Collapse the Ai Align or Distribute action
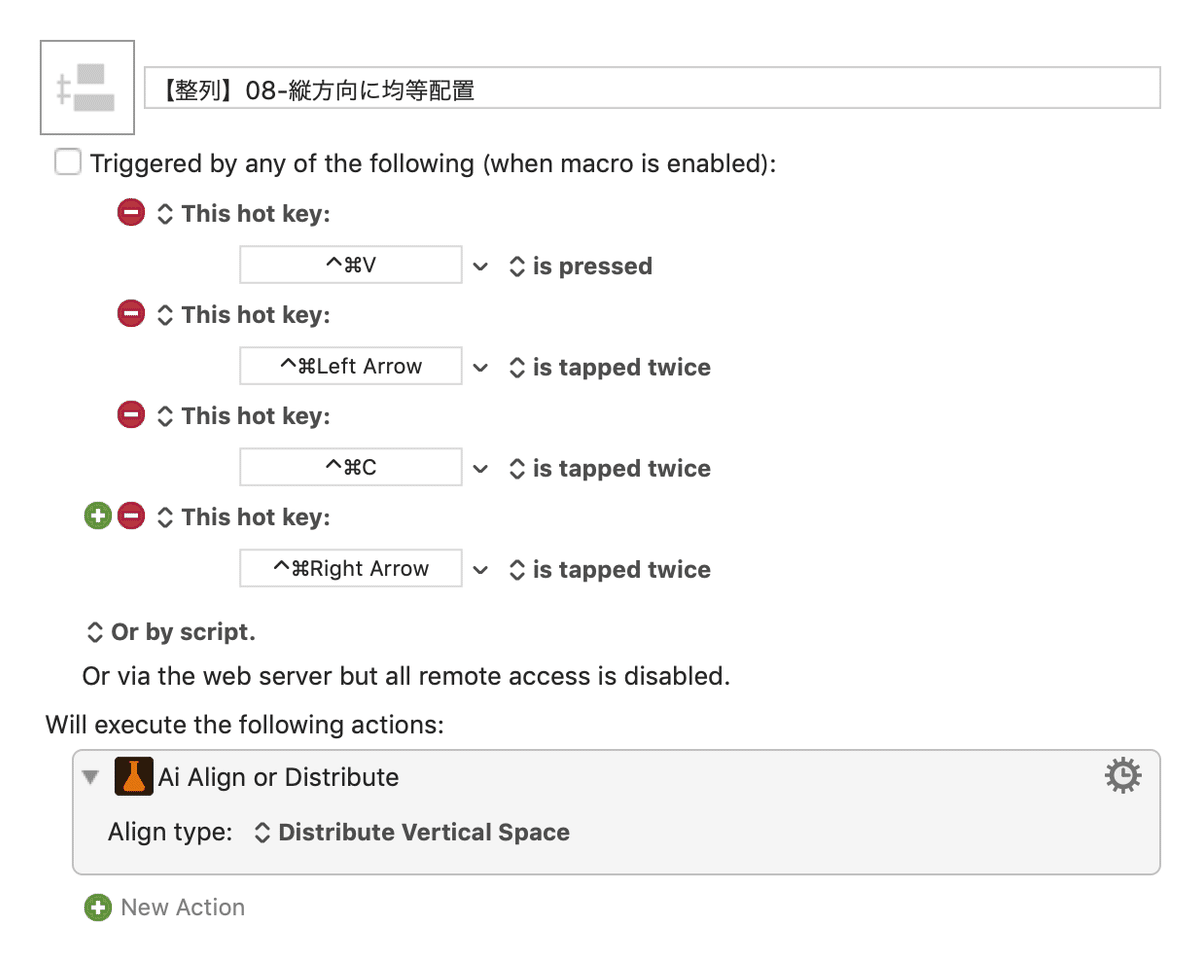The width and height of the screenshot is (1200, 961). tap(92, 777)
